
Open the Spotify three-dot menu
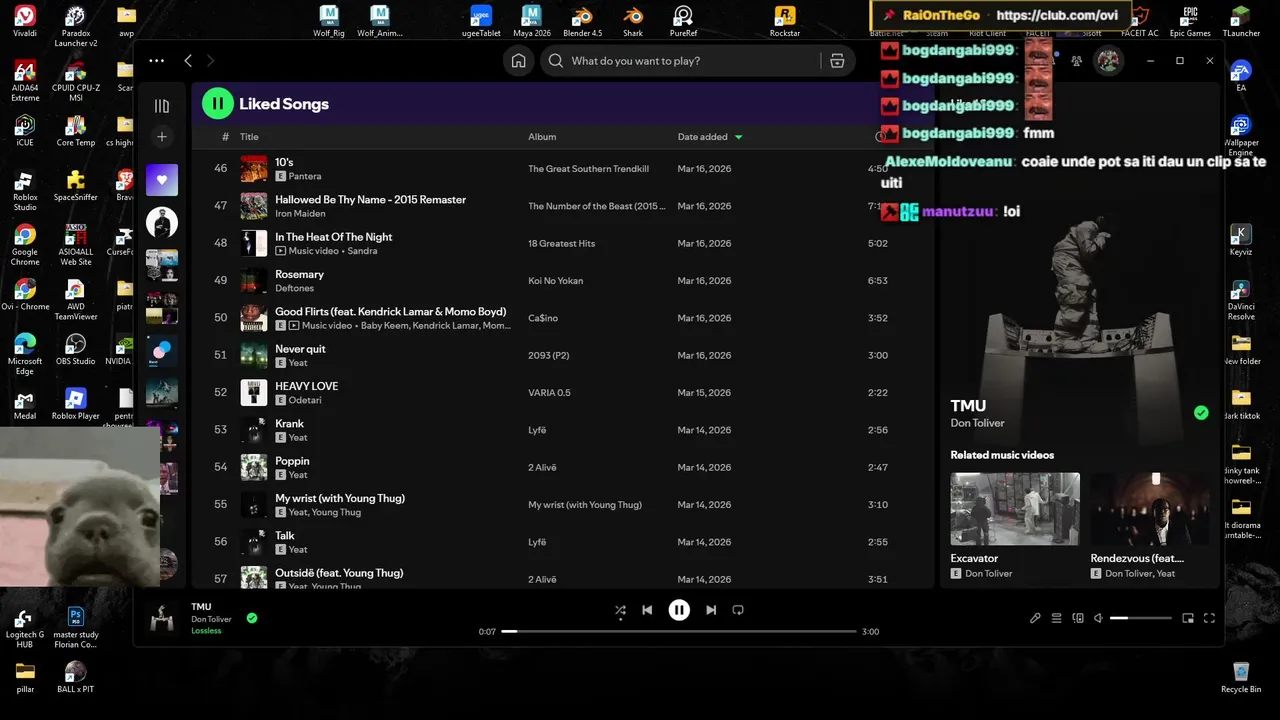click(157, 61)
